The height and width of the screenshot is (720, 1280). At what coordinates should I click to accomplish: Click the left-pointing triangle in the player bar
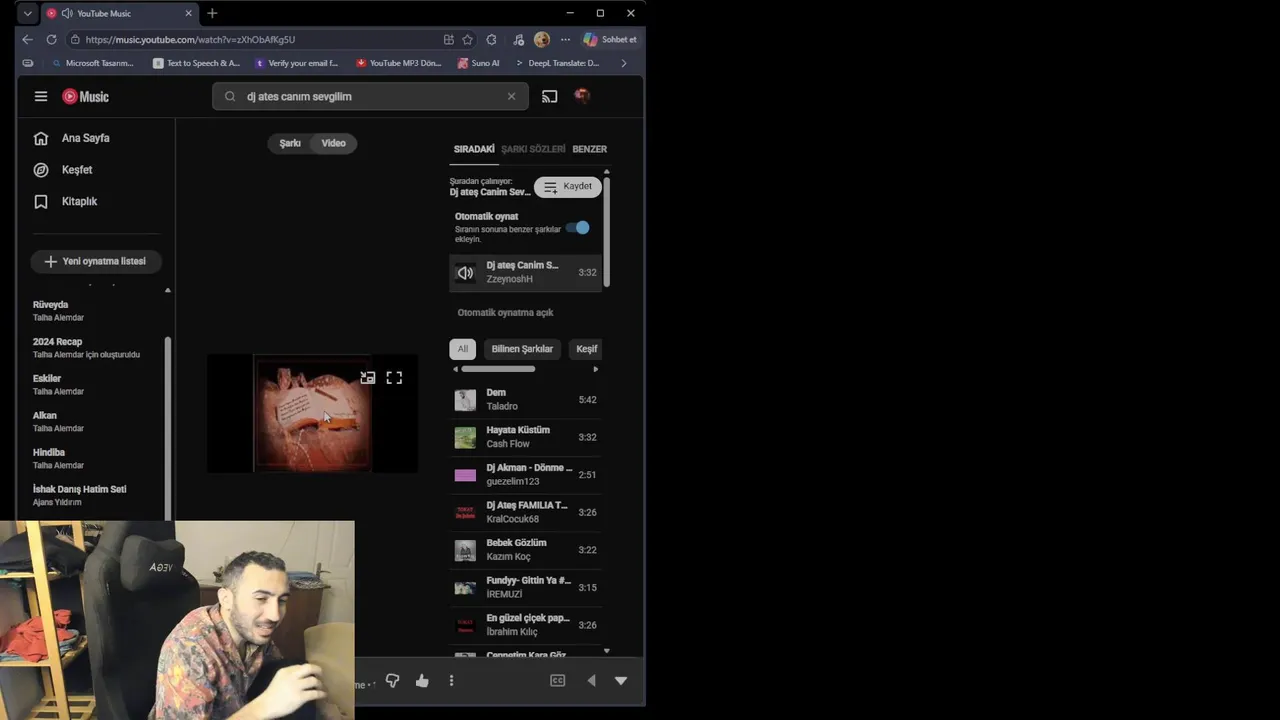click(x=591, y=680)
